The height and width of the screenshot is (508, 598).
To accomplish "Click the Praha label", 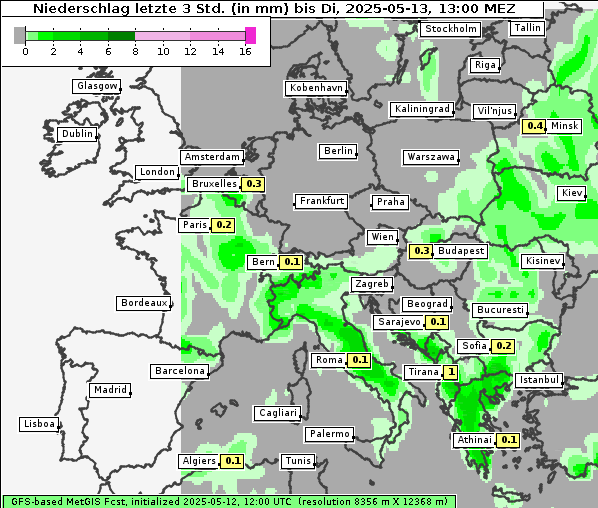I will [390, 202].
